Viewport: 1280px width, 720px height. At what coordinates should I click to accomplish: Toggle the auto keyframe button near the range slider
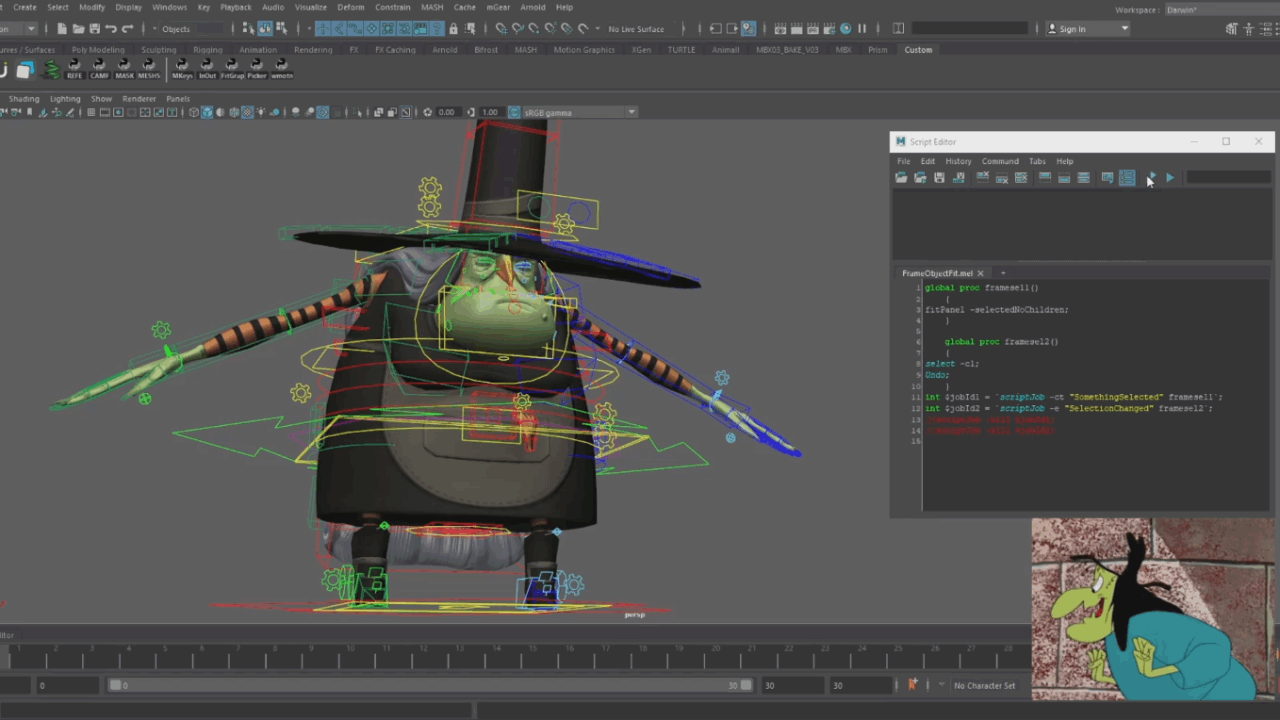(x=912, y=685)
